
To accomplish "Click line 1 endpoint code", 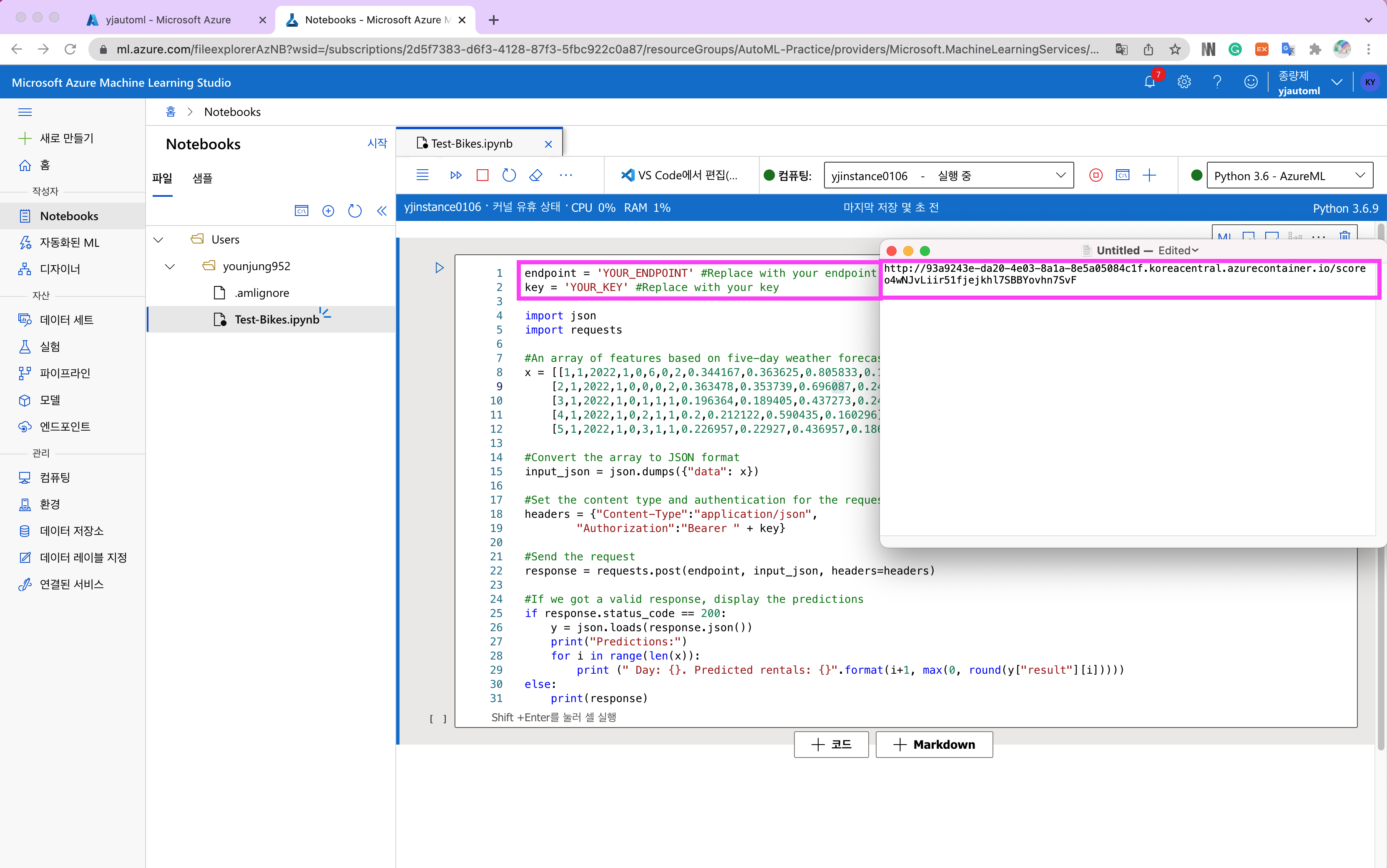I will (700, 273).
